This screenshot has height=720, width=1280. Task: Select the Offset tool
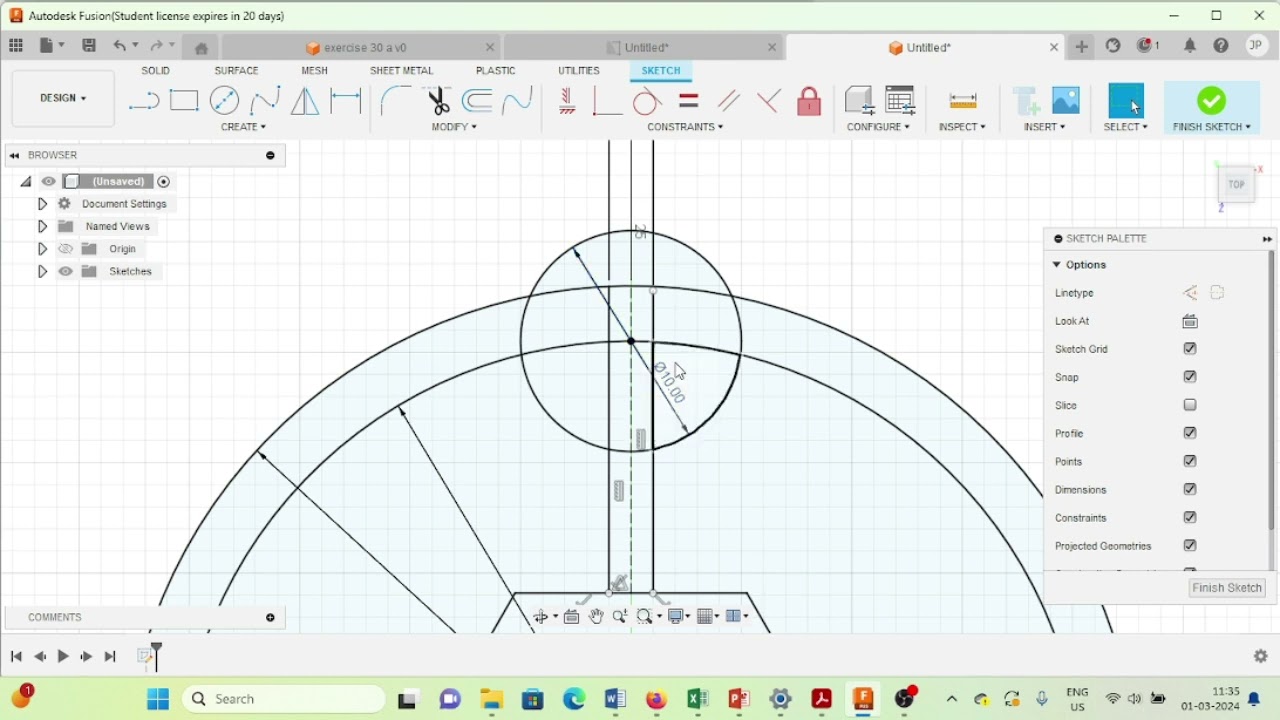(x=477, y=101)
